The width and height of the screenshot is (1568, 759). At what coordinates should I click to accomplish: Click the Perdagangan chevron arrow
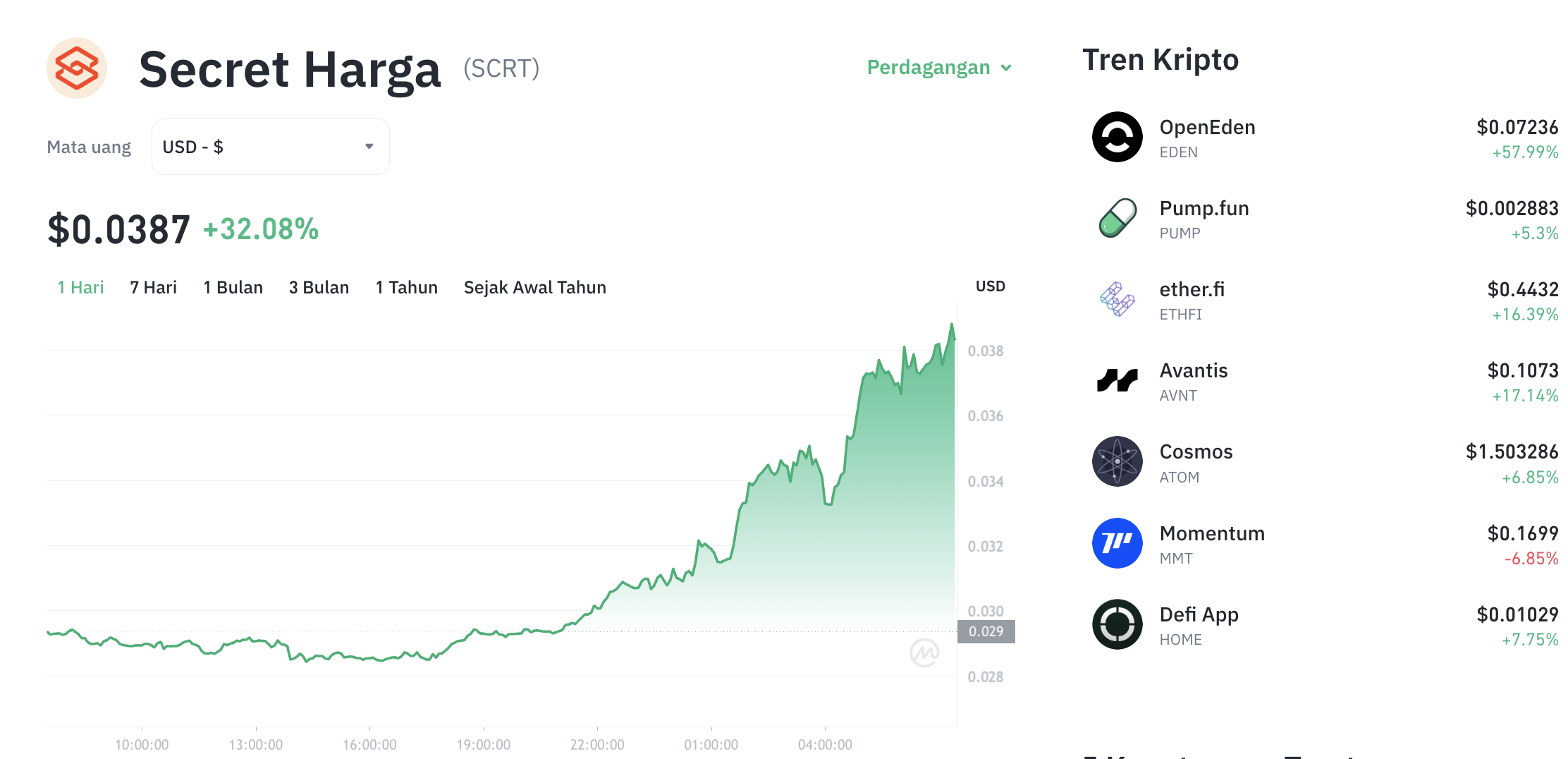click(1006, 68)
